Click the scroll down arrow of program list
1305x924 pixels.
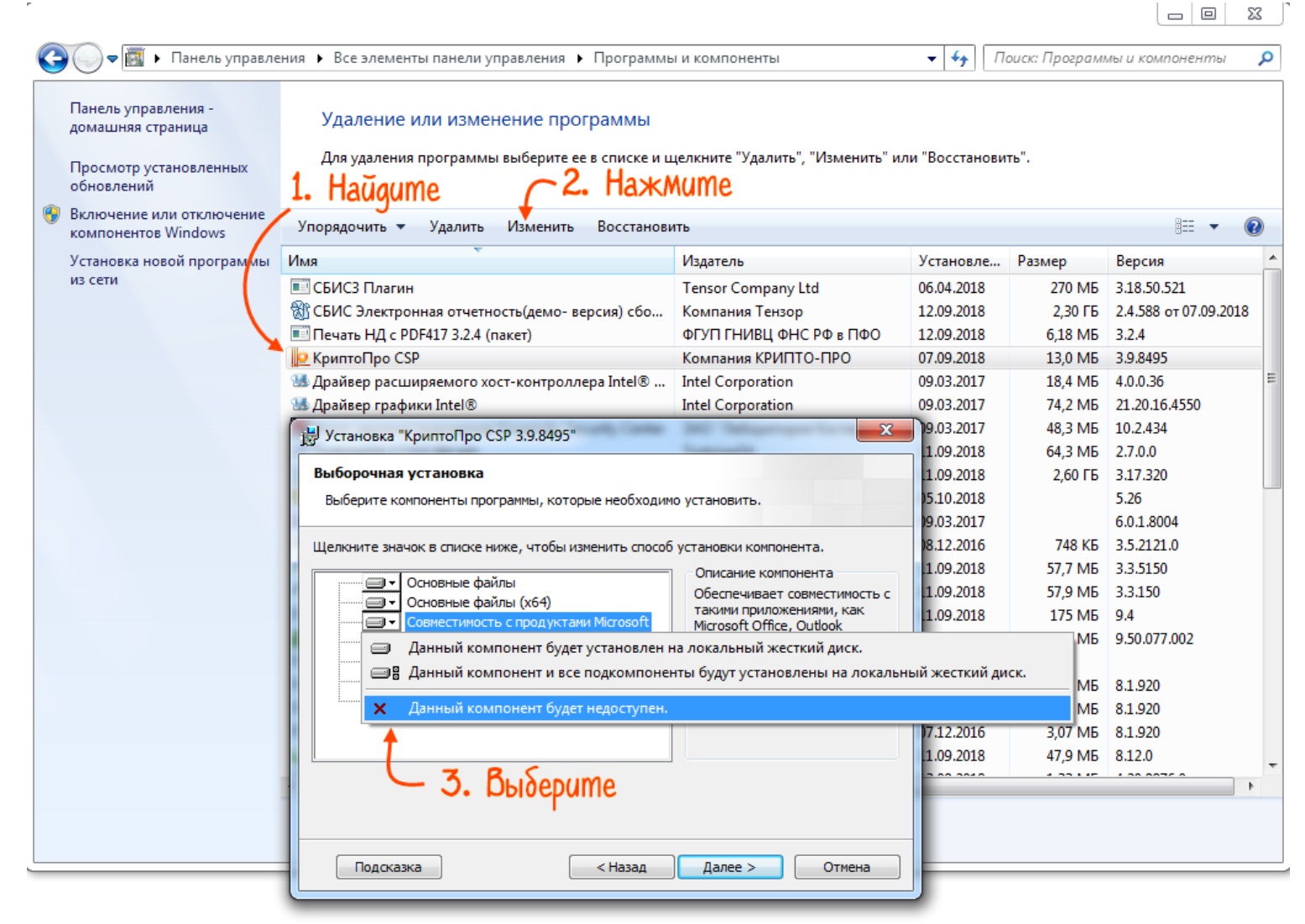1272,765
